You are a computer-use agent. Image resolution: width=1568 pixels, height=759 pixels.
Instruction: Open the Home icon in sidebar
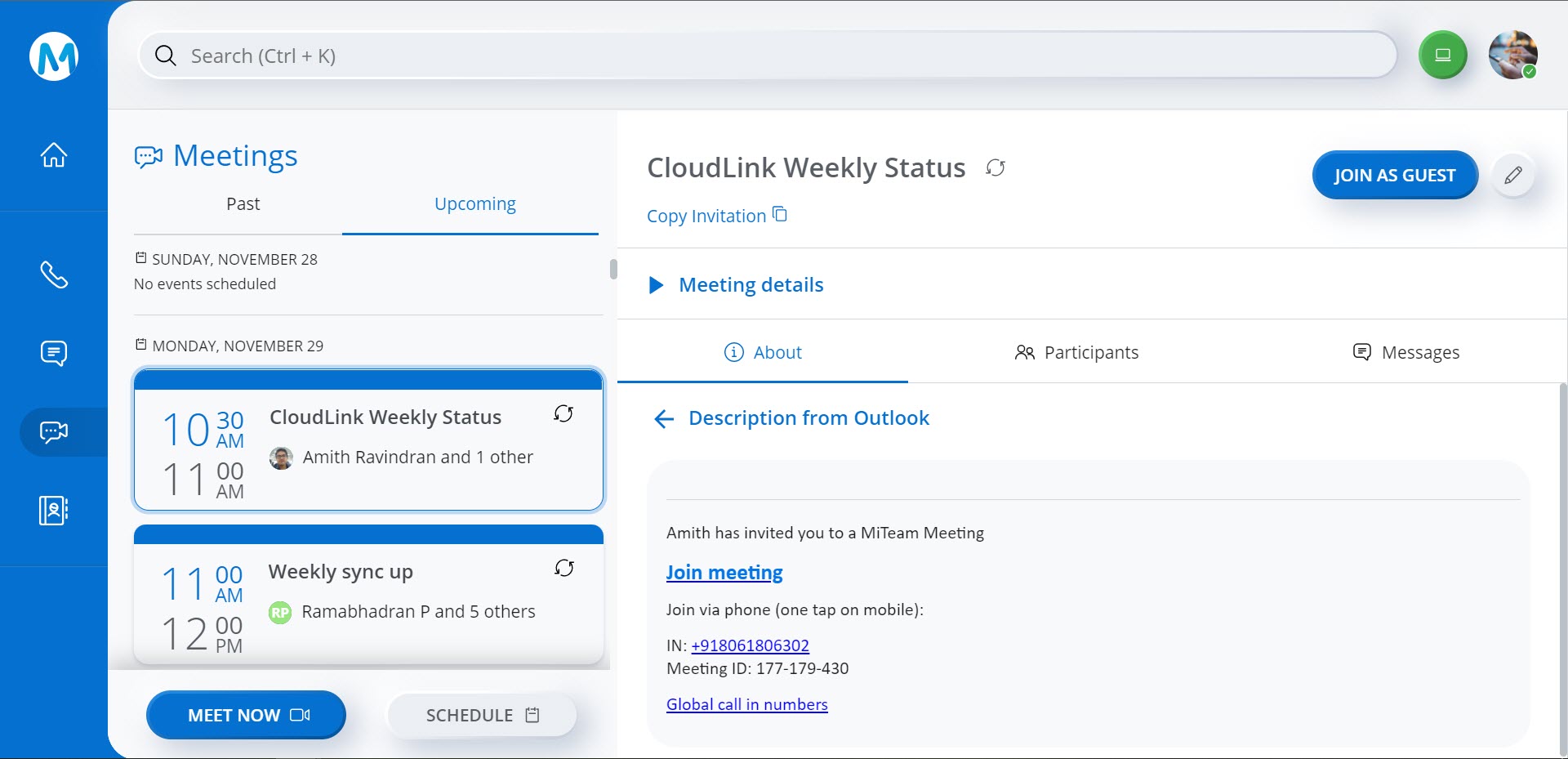click(54, 154)
